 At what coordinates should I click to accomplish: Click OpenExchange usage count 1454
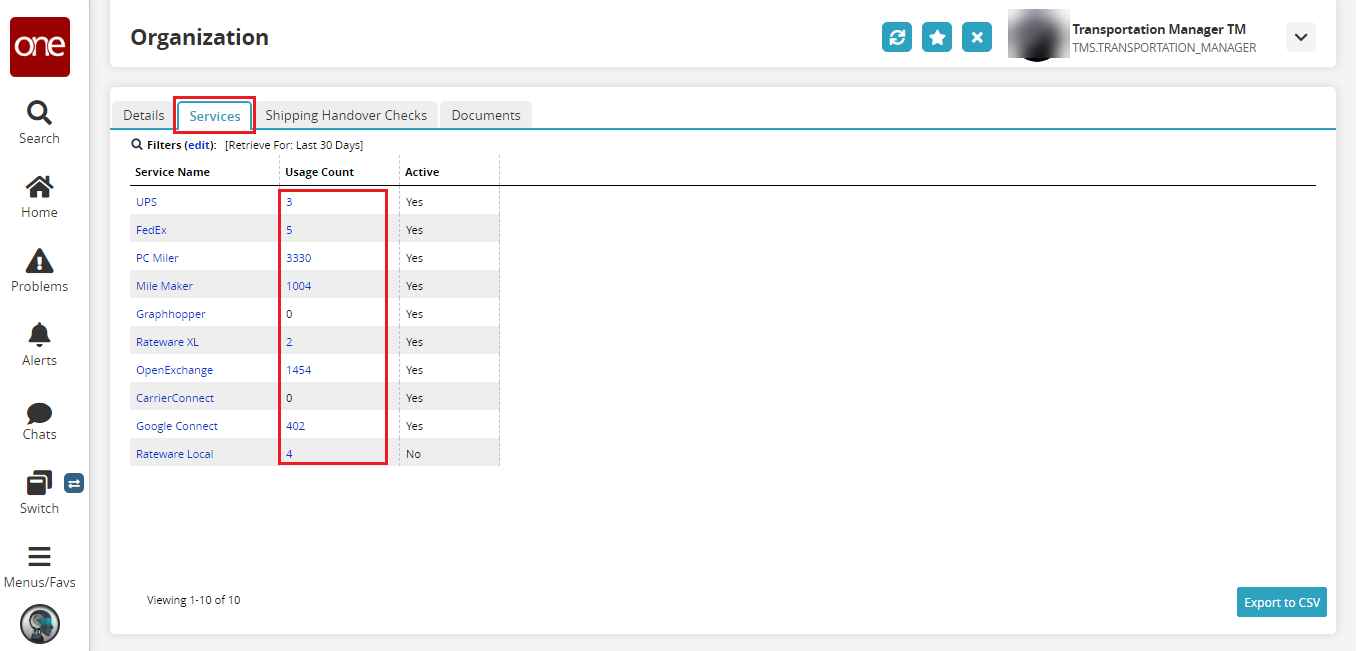click(x=298, y=370)
